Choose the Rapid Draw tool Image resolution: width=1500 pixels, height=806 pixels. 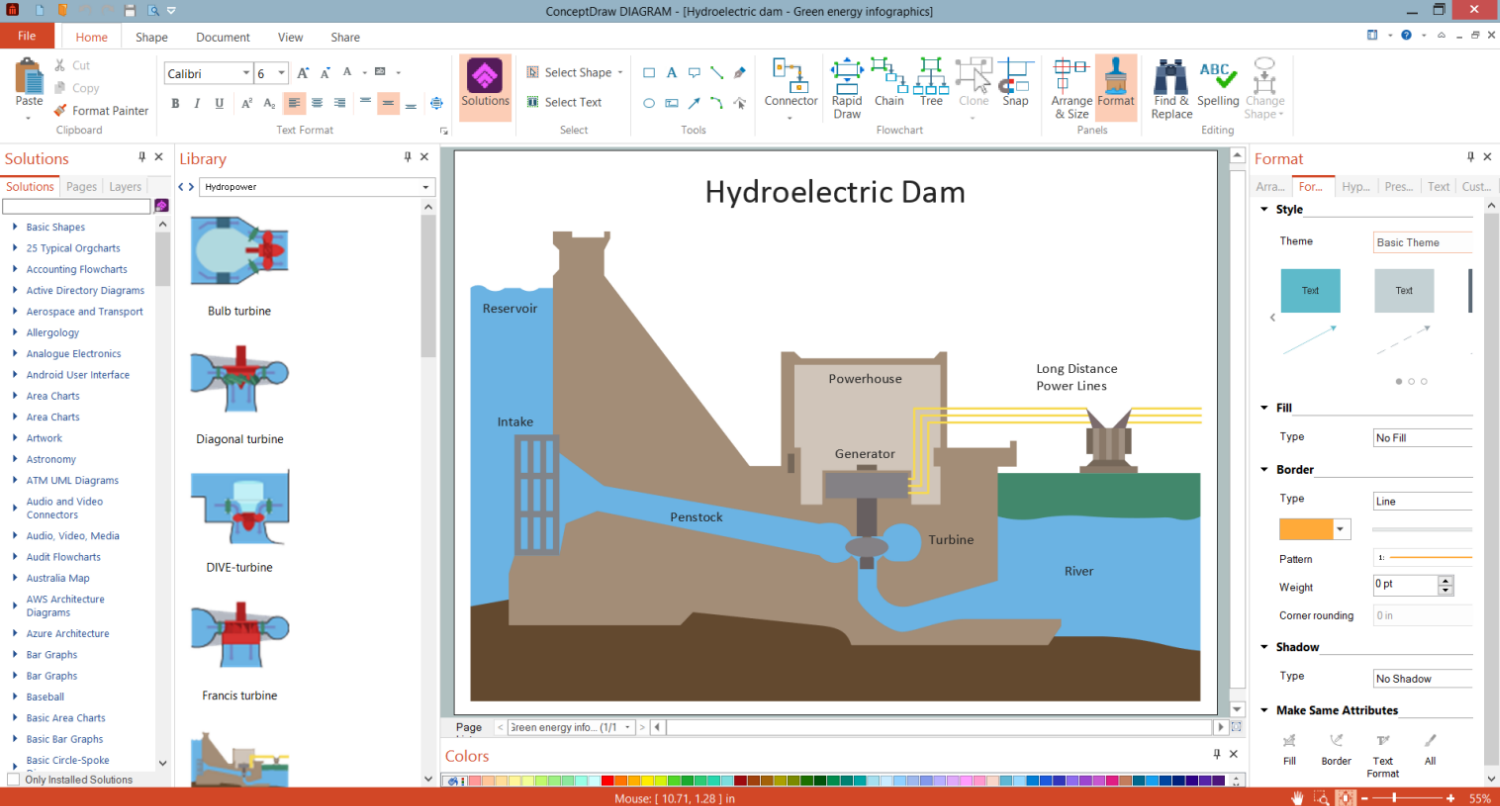(847, 88)
